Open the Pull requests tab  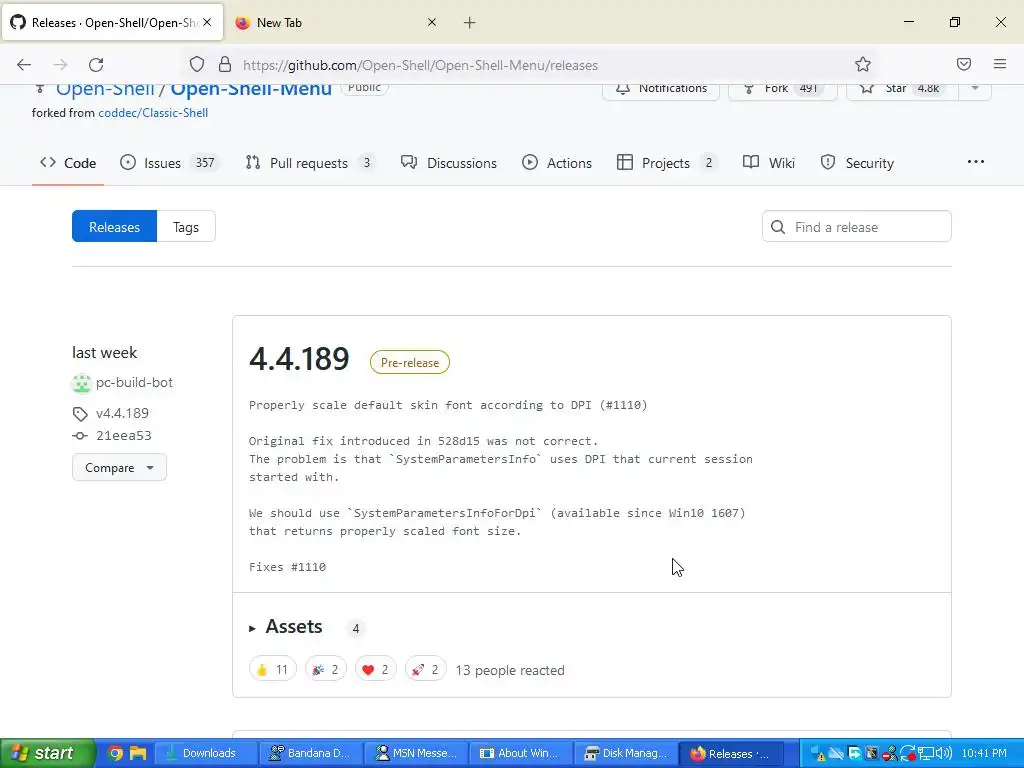pos(311,163)
